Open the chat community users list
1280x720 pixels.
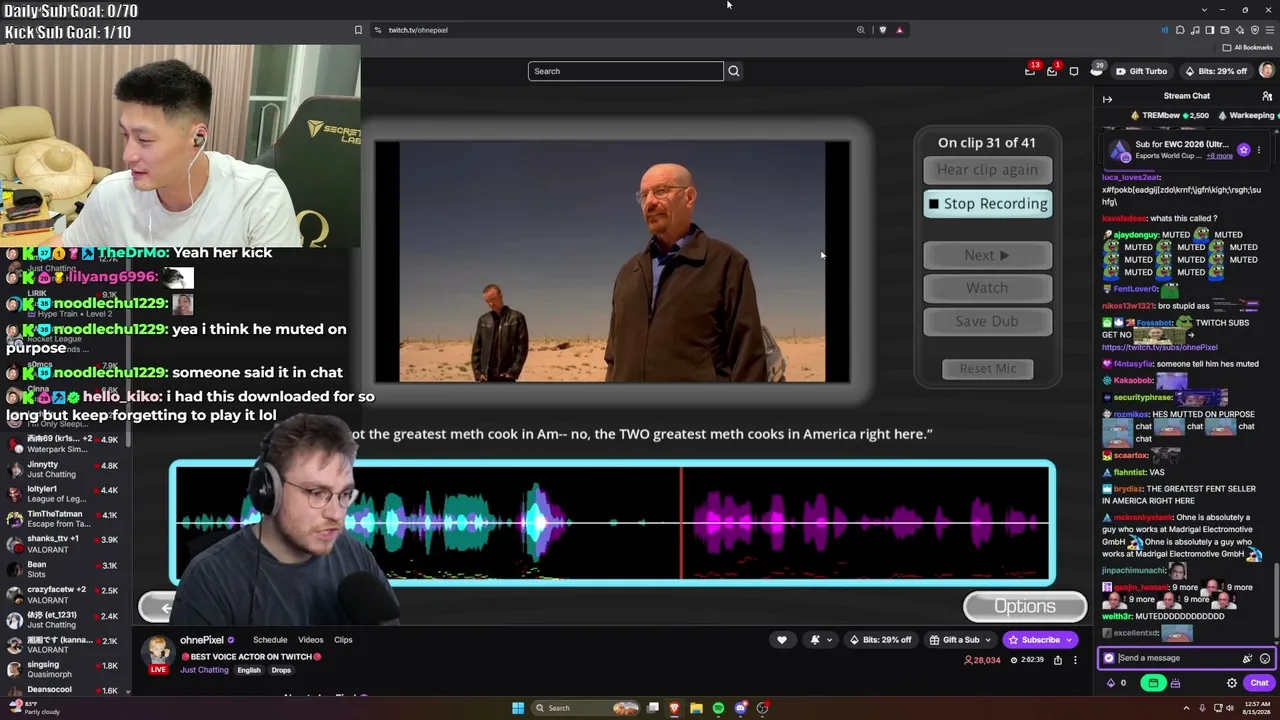click(x=1267, y=96)
